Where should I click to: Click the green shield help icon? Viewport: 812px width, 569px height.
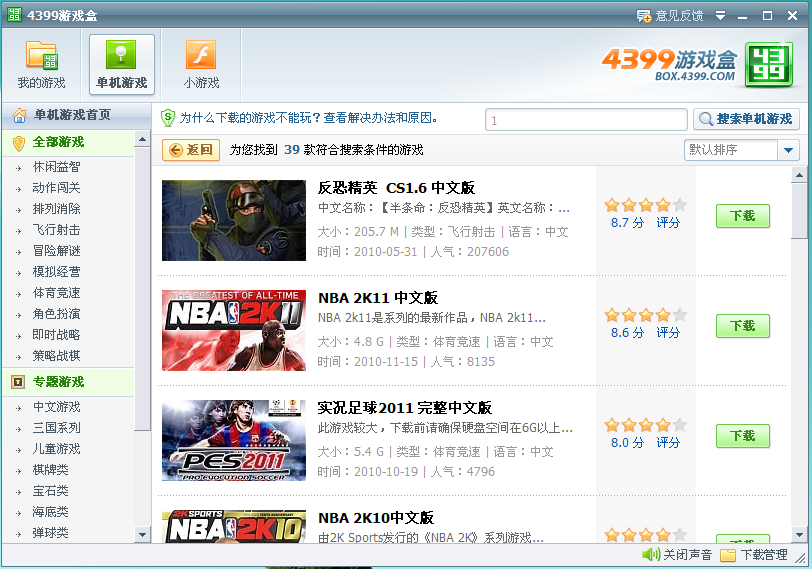pos(168,118)
